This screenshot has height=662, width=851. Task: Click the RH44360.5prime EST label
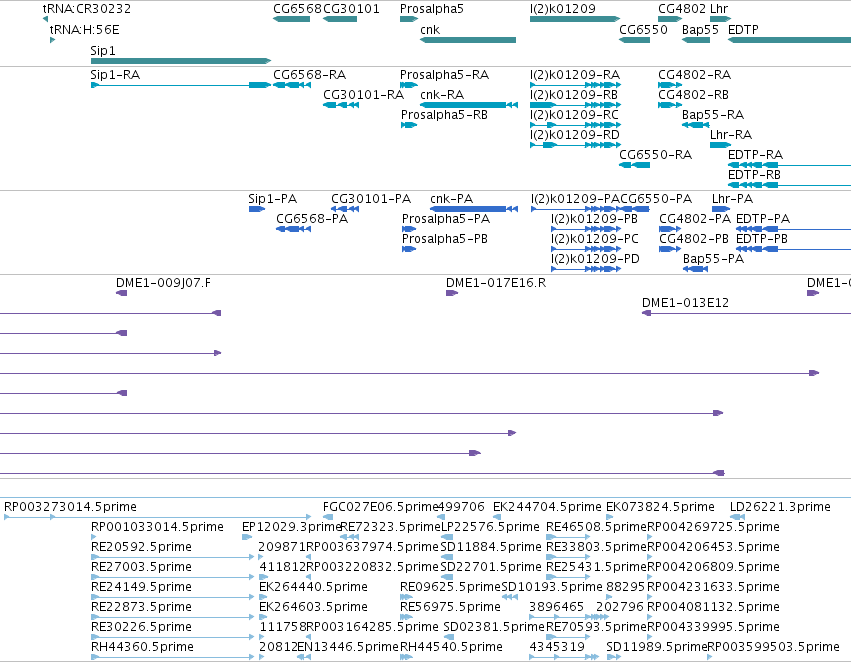(x=142, y=648)
